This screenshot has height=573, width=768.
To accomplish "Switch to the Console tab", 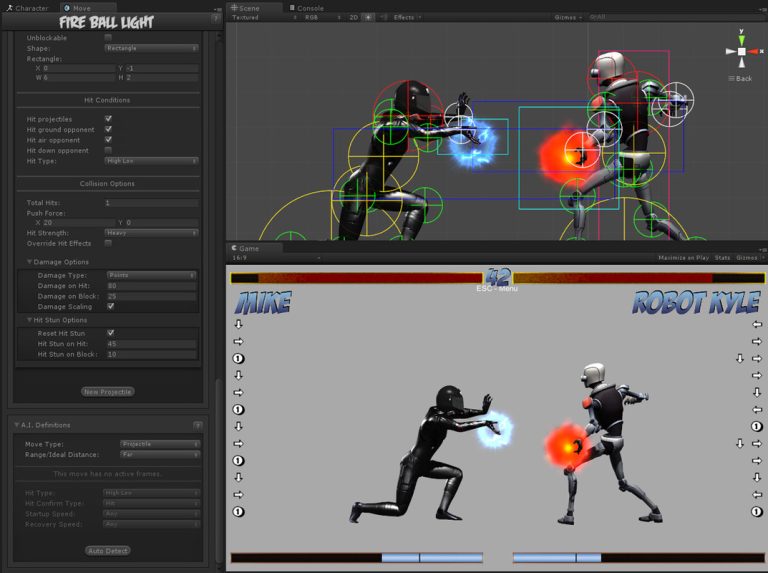I will 309,8.
